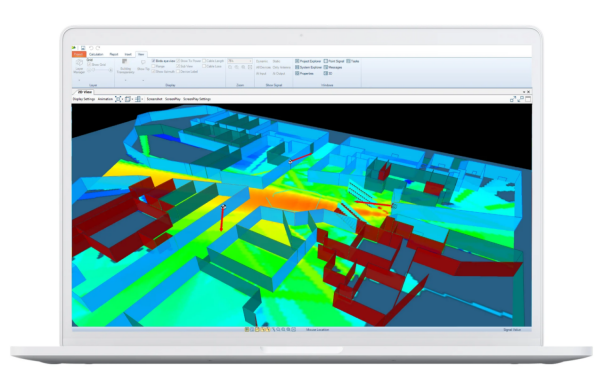Open the zoom percentage dropdown
Image resolution: width=603 pixels, height=390 pixels.
[240, 61]
